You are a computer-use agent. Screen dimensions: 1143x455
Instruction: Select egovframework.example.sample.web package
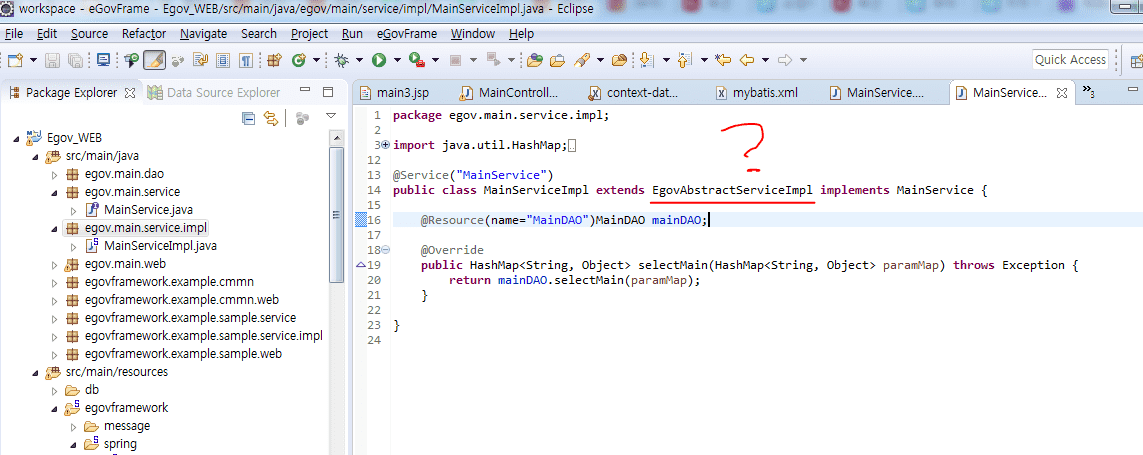183,354
